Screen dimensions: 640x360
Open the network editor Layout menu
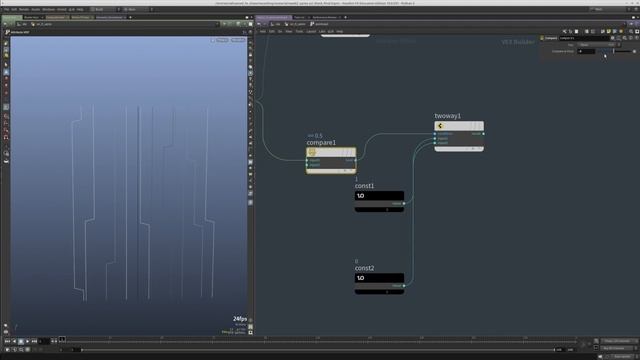coord(311,31)
